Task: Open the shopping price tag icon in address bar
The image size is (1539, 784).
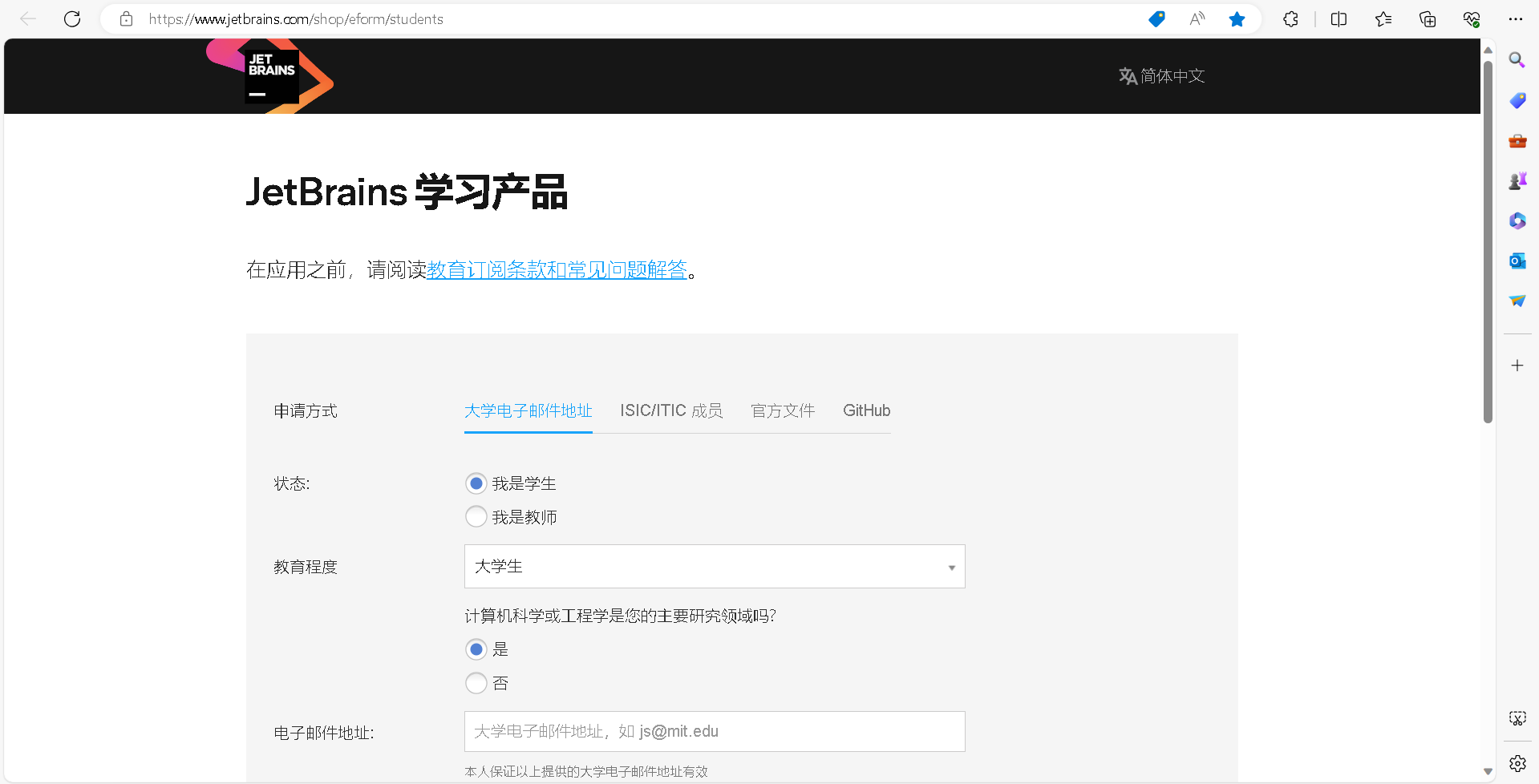Action: (x=1156, y=19)
